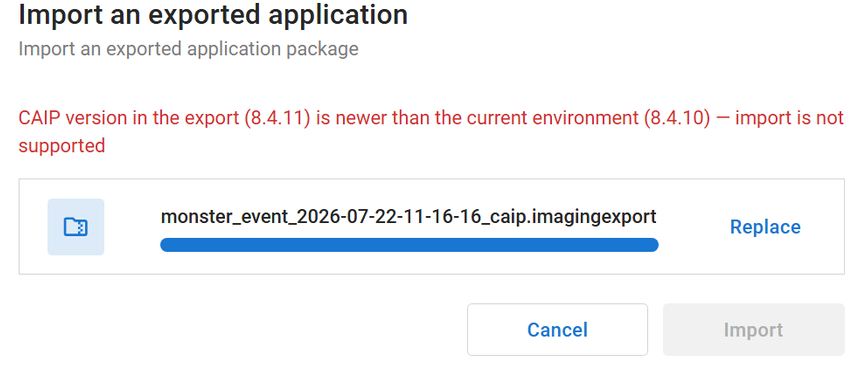The image size is (863, 377).
Task: Click the 'Import an exported application' heading
Action: (213, 15)
